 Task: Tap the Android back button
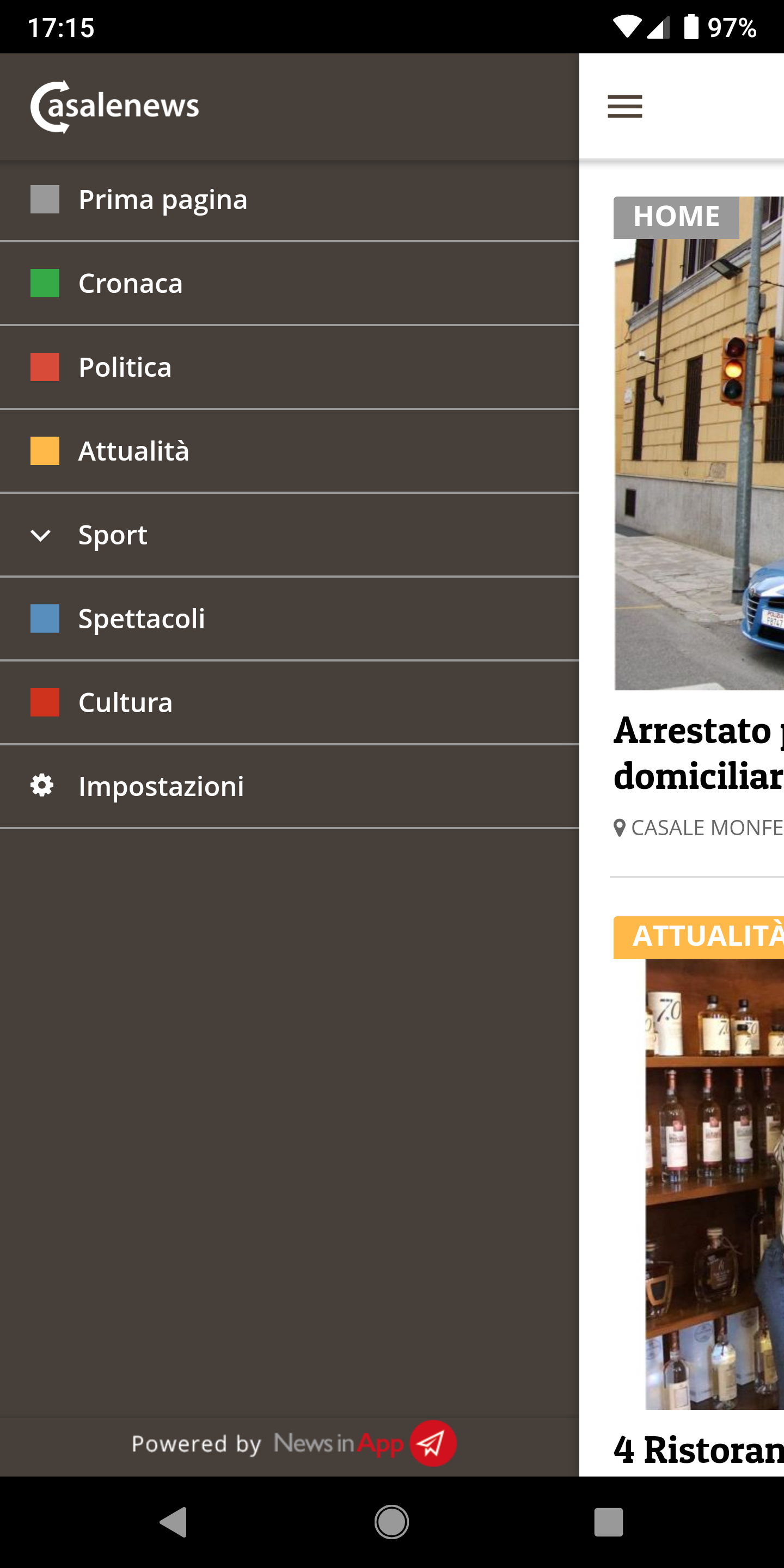pyautogui.click(x=174, y=1522)
